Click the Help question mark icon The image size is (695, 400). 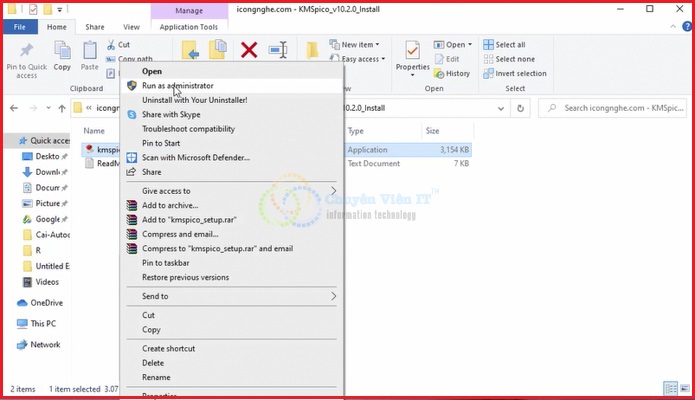687,27
